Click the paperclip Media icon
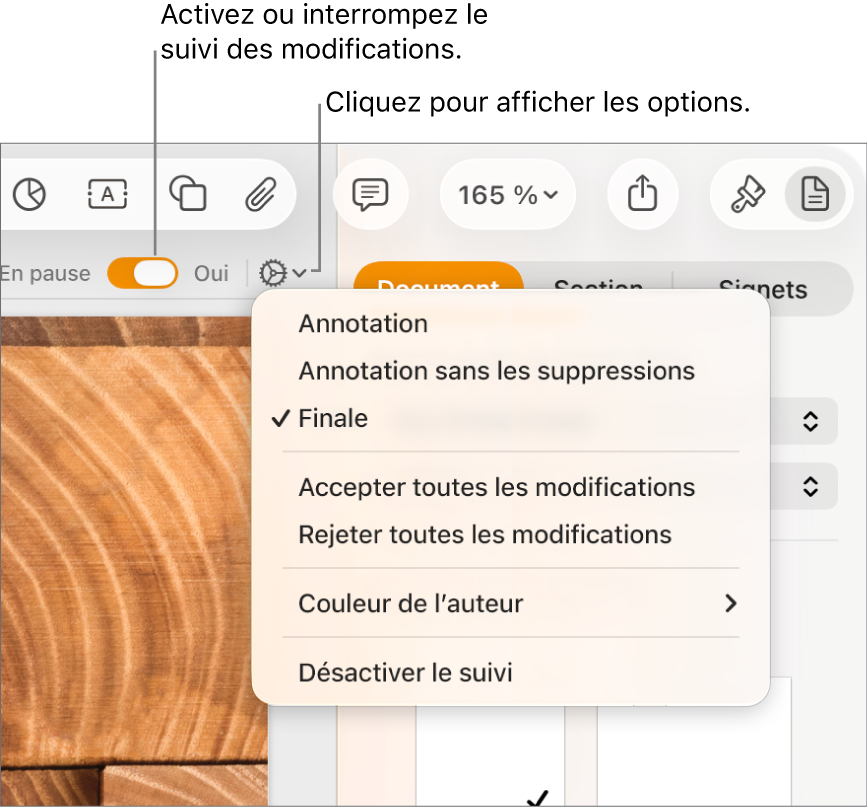This screenshot has height=809, width=867. coord(260,194)
